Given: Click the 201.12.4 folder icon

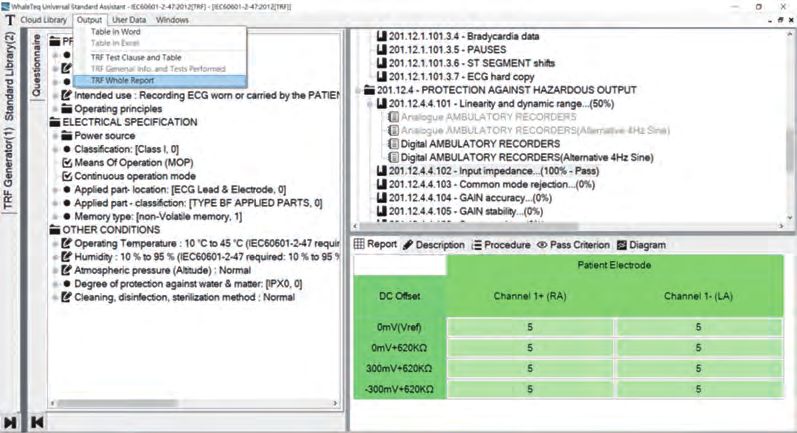Looking at the screenshot, I should pyautogui.click(x=370, y=90).
